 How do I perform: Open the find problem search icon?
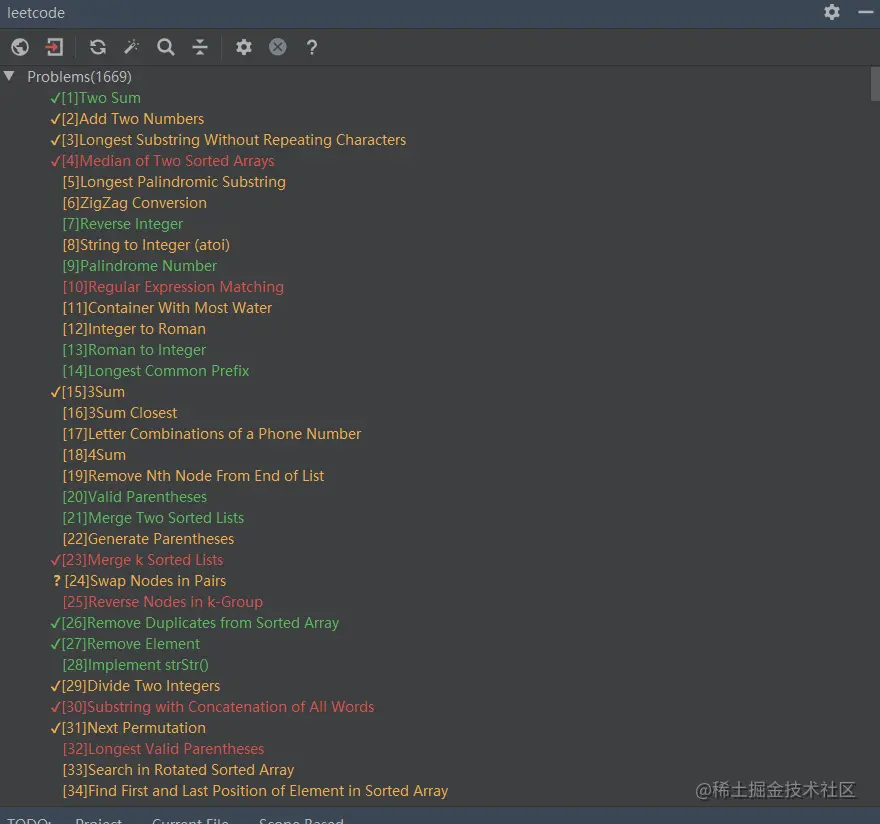[166, 47]
